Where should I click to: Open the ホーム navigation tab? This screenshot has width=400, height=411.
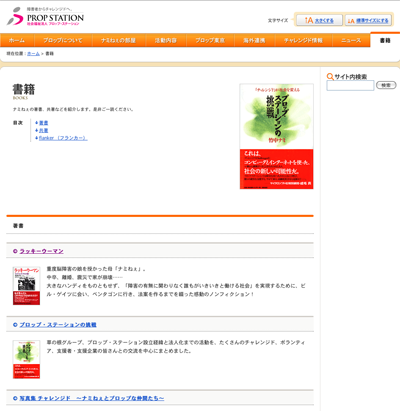17,40
